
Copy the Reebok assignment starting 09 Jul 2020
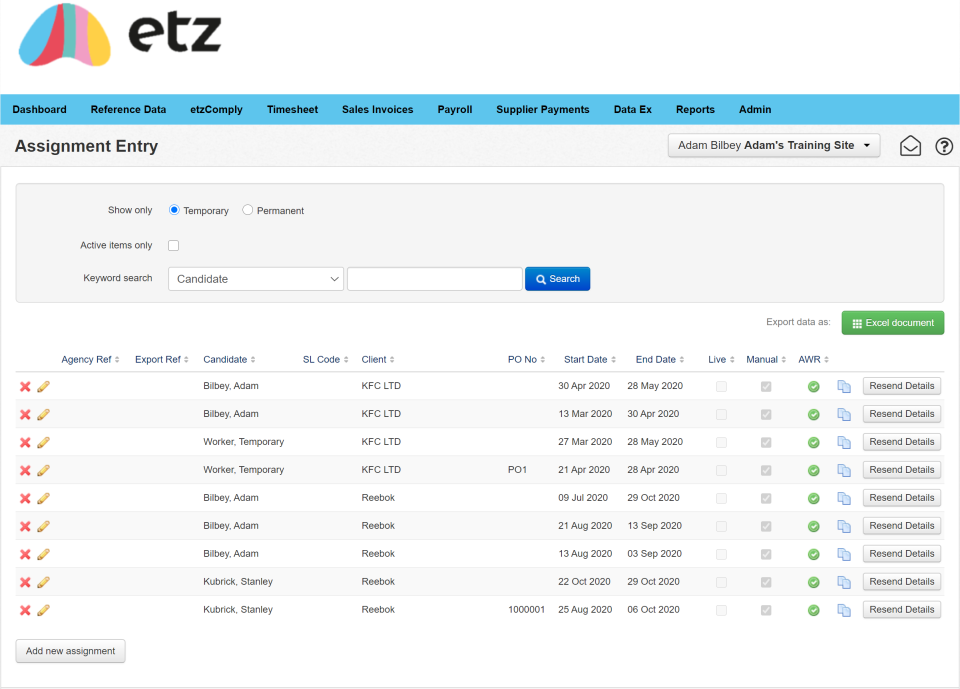tap(844, 499)
